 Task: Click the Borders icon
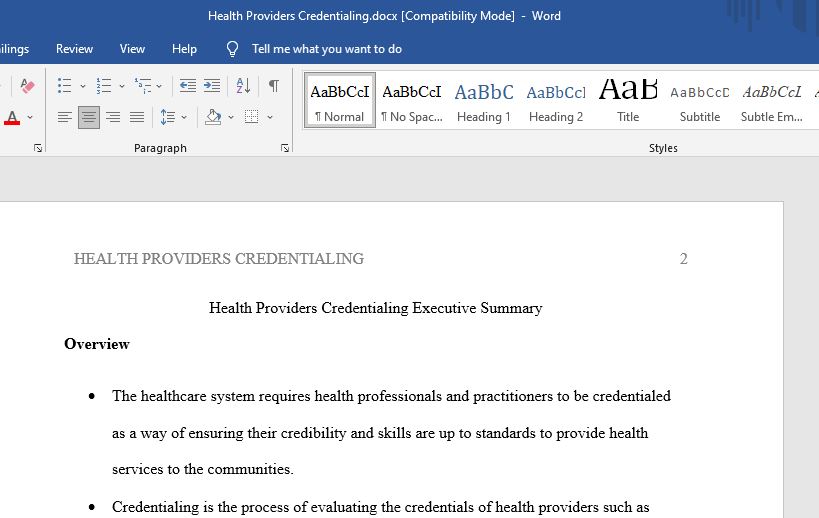[252, 117]
